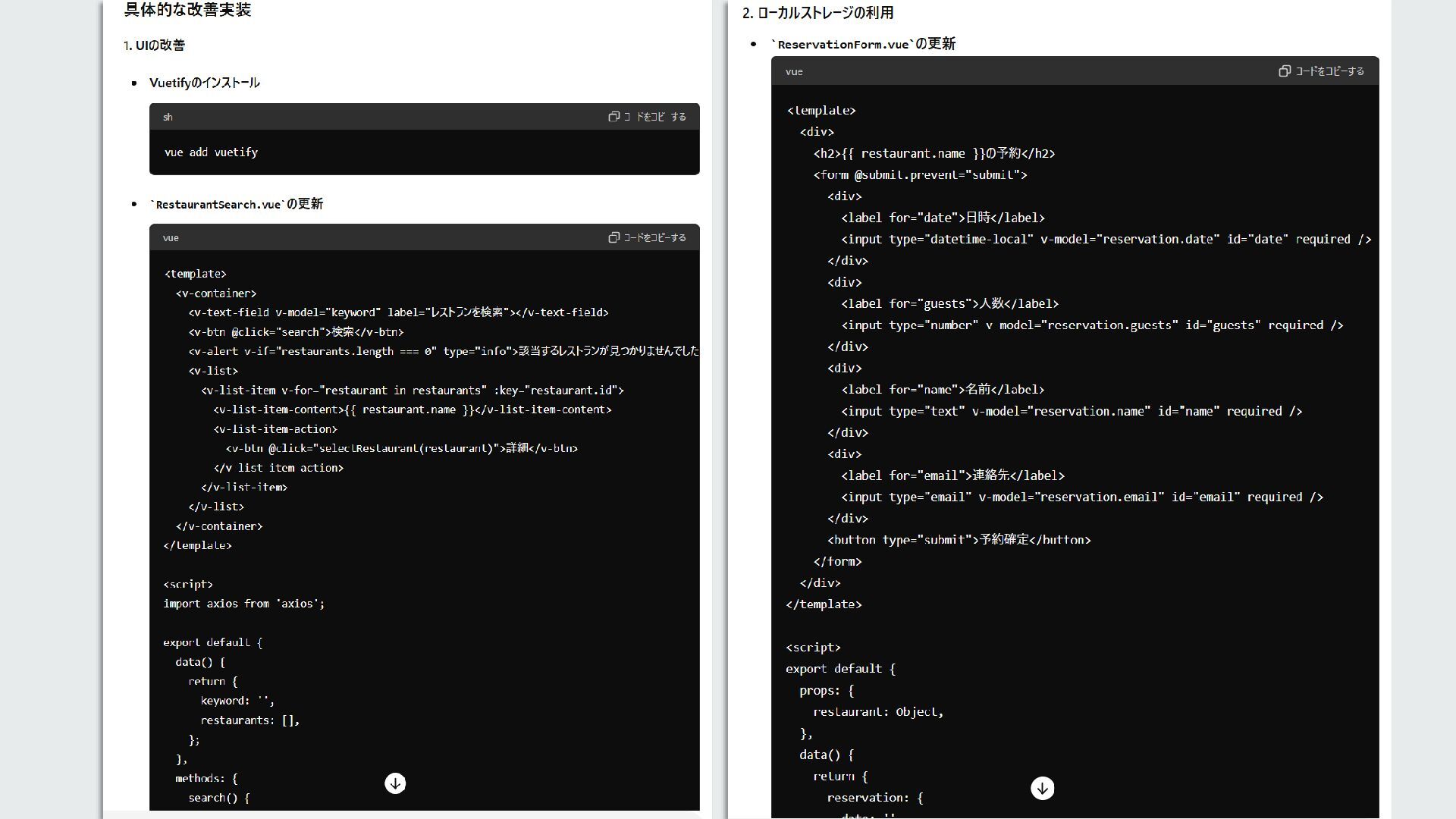The image size is (1456, 819).
Task: Click 'vue' label on RestaurantSearch code block
Action: click(x=171, y=237)
